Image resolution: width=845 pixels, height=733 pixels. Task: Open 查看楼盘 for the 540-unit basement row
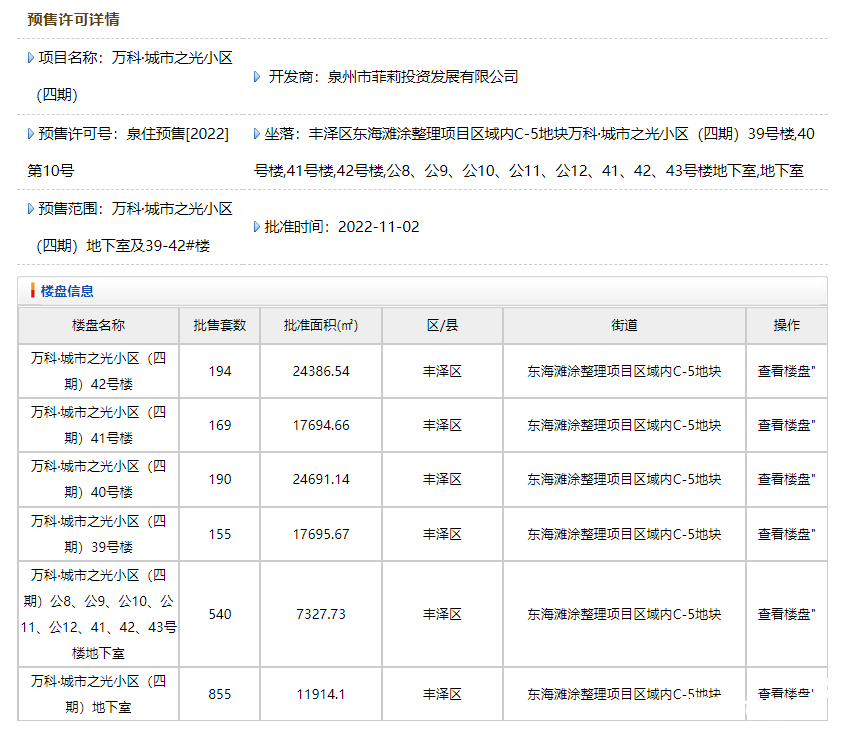pyautogui.click(x=786, y=614)
